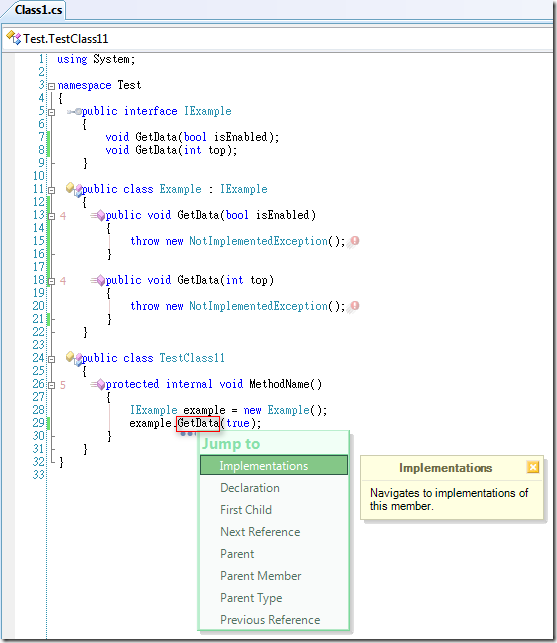Click NotImplementedException on line 15

click(x=258, y=241)
